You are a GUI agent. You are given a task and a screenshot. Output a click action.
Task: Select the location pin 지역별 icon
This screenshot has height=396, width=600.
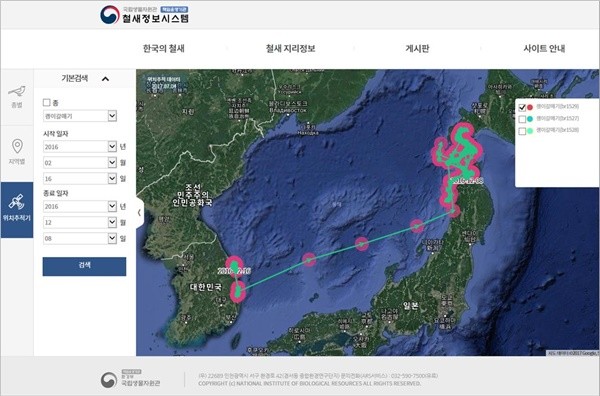point(17,147)
